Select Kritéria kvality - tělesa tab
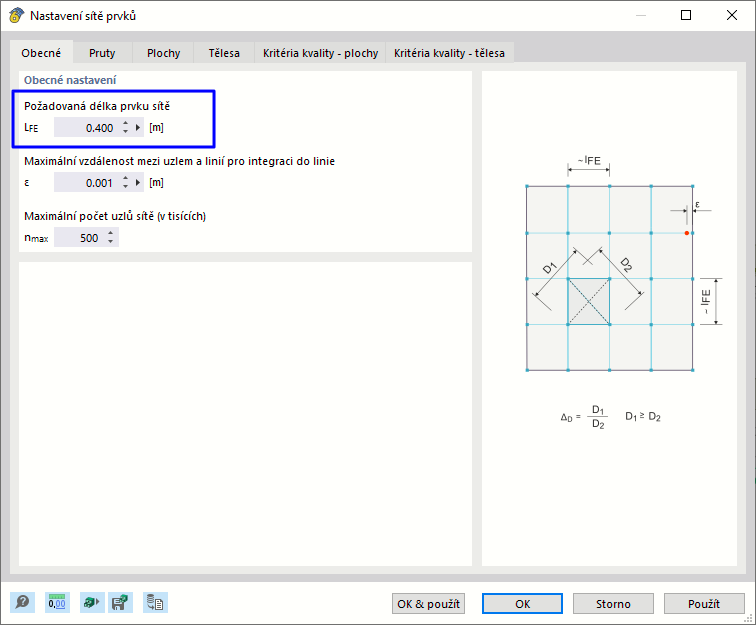 point(449,53)
